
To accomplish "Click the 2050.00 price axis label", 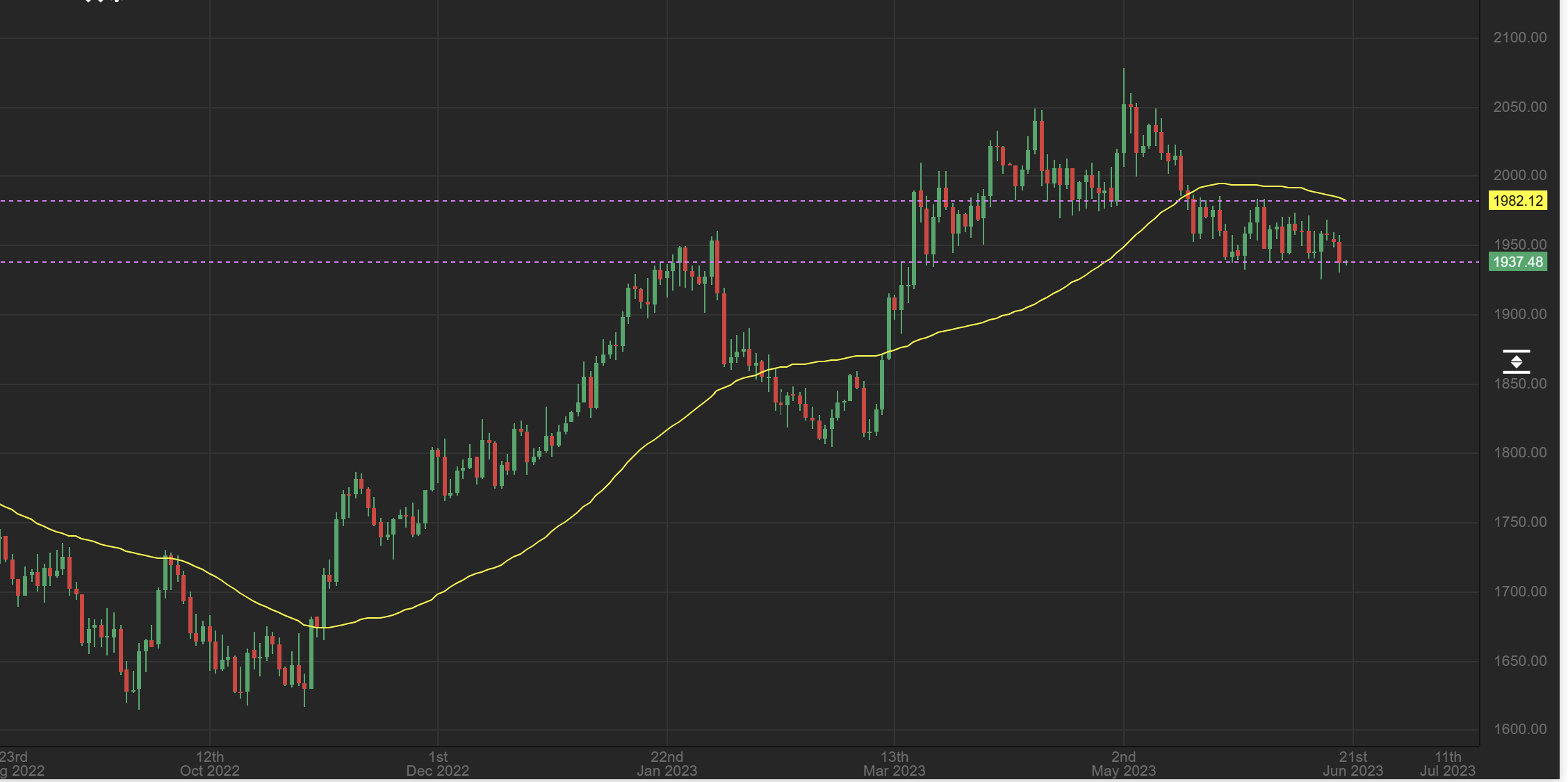I will tap(1520, 107).
